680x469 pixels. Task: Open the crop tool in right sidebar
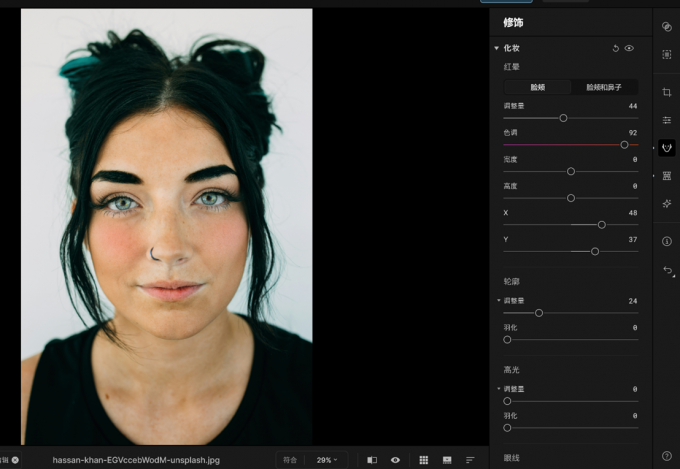click(667, 92)
